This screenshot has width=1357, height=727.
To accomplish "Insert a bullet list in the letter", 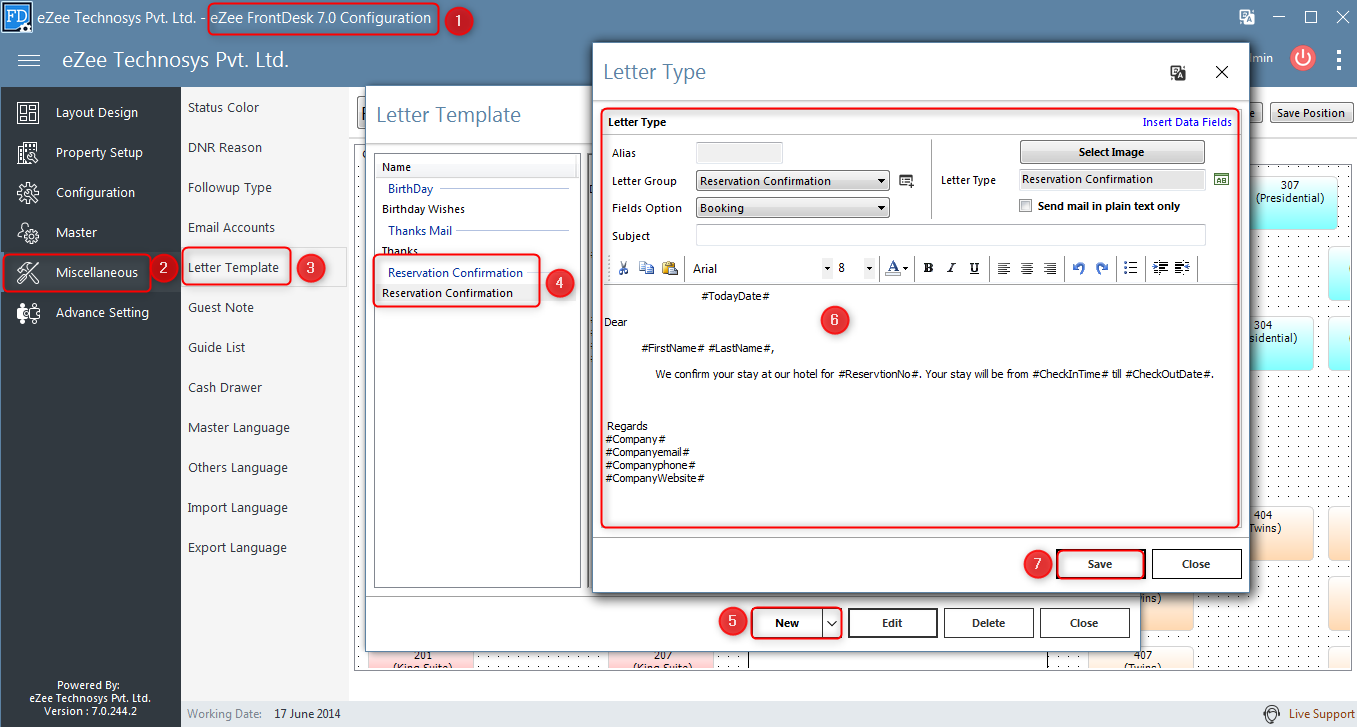I will tap(1130, 268).
